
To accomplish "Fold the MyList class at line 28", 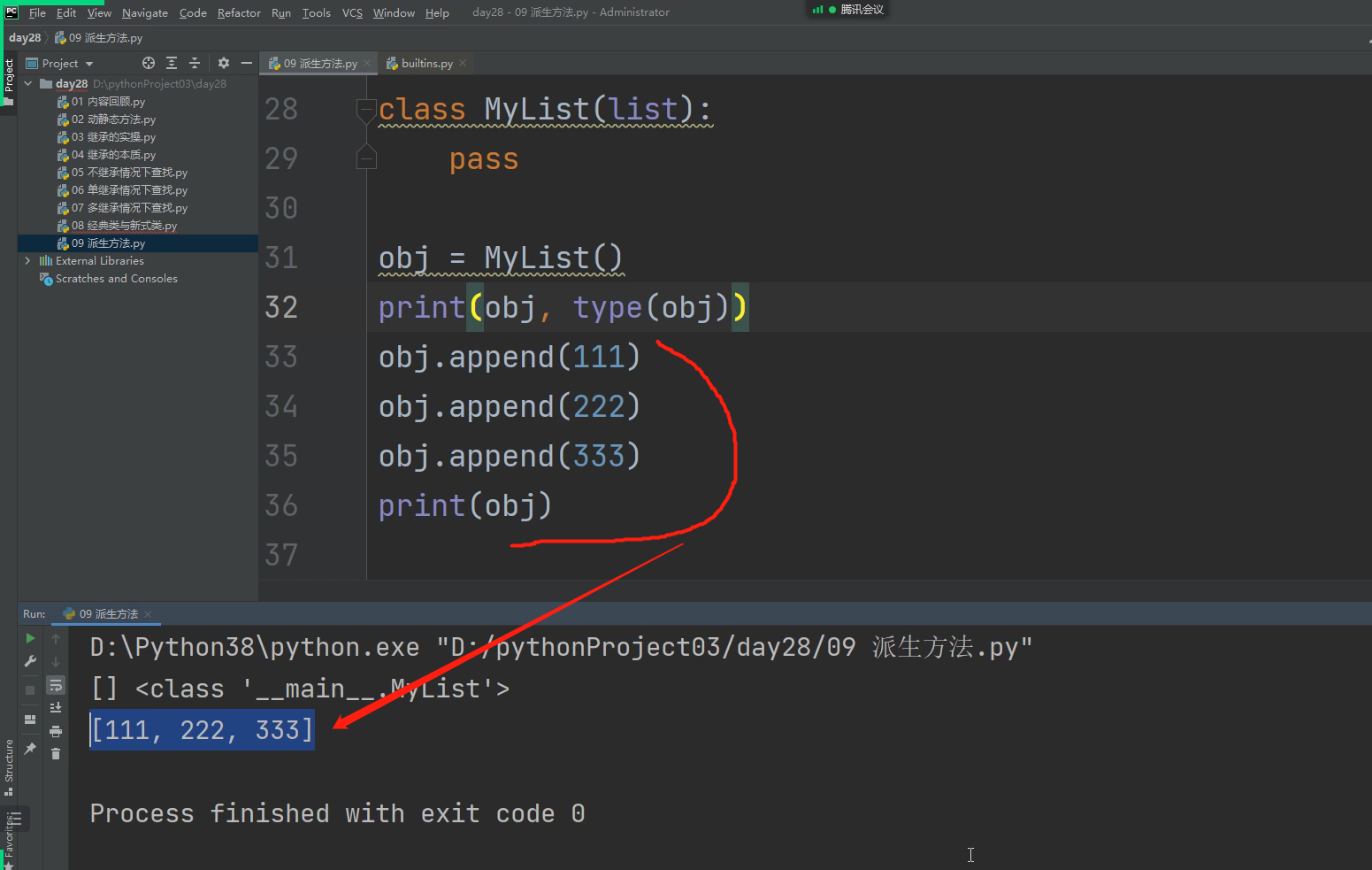I will [x=366, y=110].
